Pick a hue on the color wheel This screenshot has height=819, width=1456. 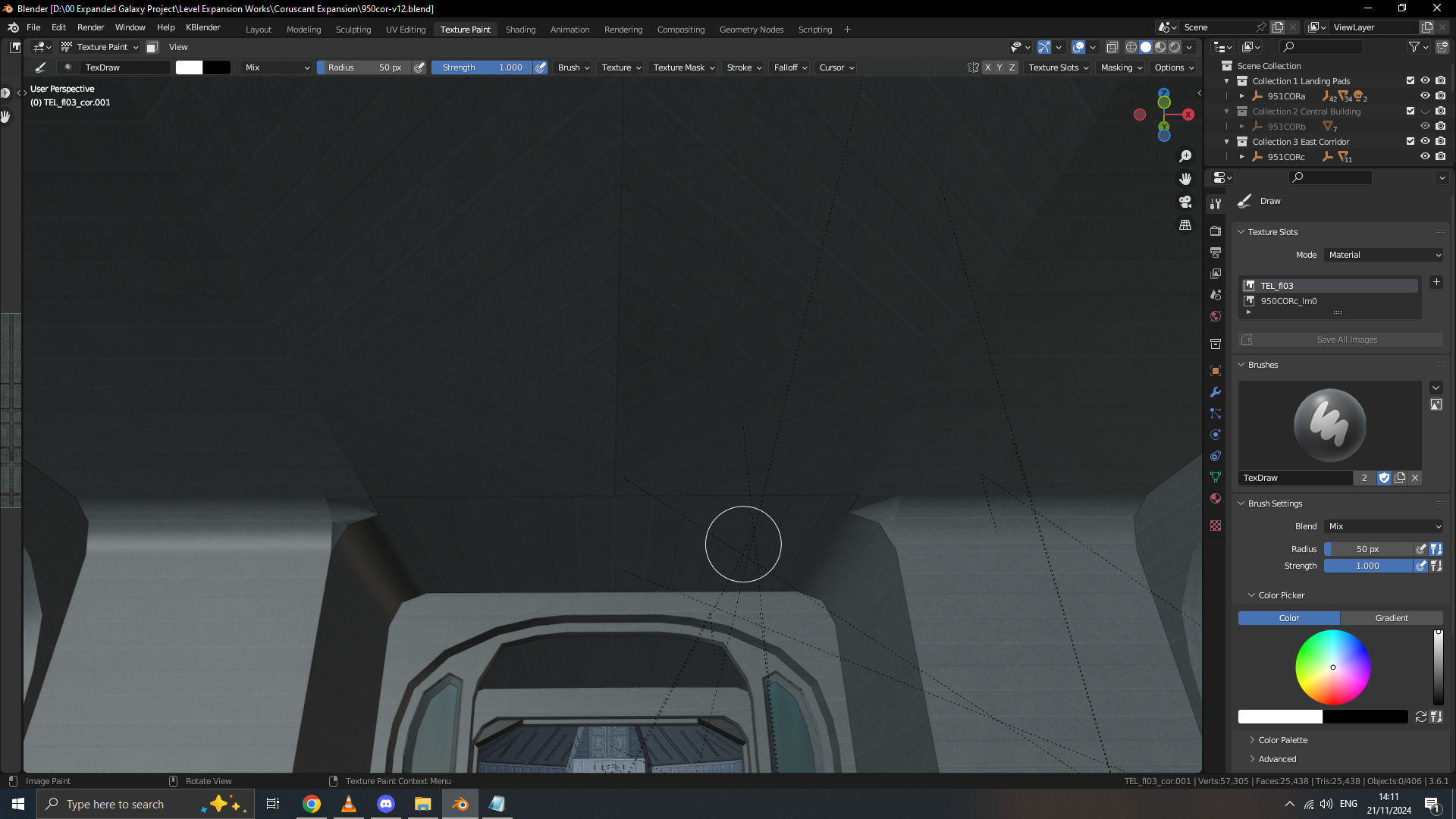coord(1333,667)
